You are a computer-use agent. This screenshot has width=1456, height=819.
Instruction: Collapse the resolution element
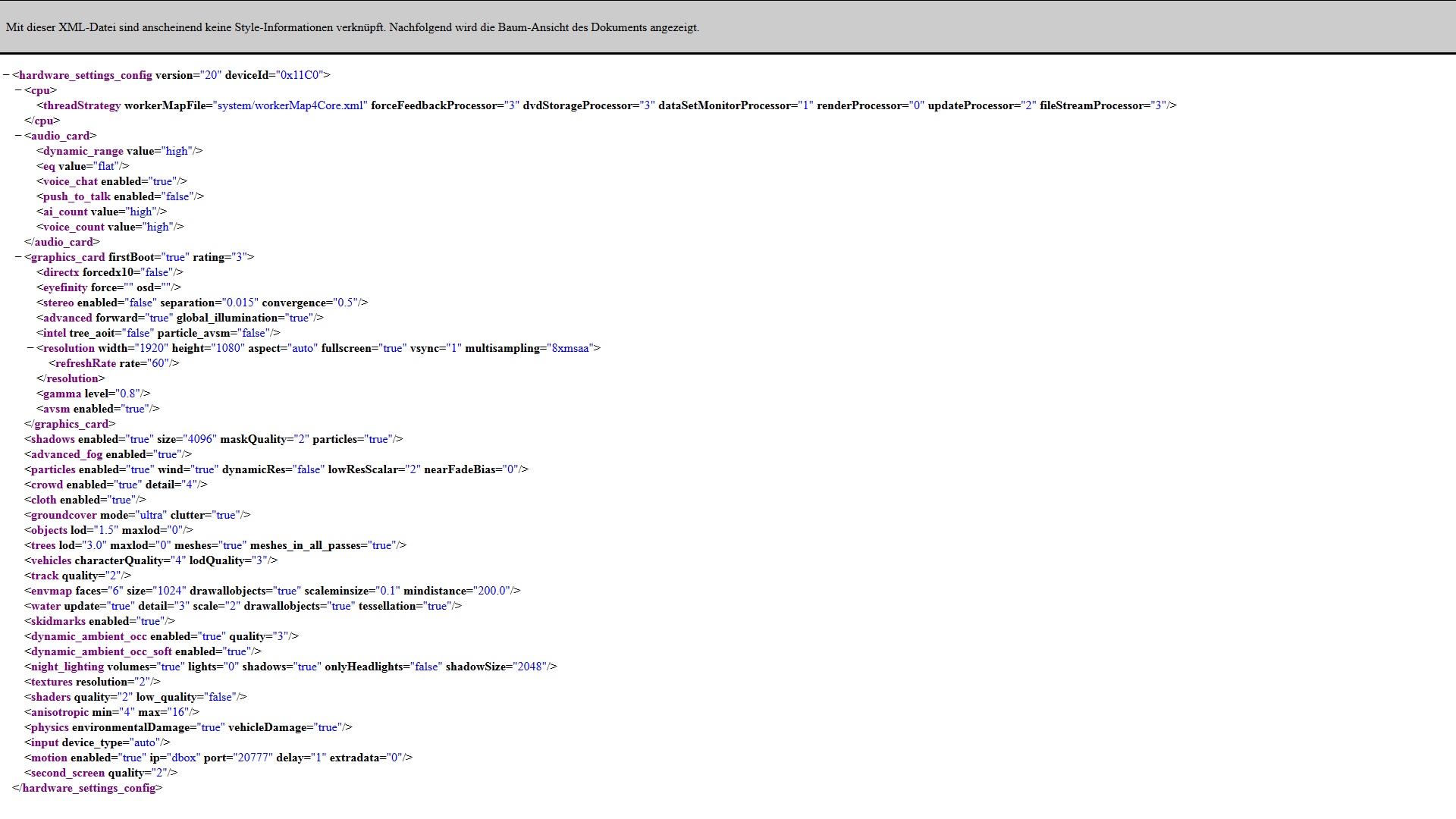(30, 348)
